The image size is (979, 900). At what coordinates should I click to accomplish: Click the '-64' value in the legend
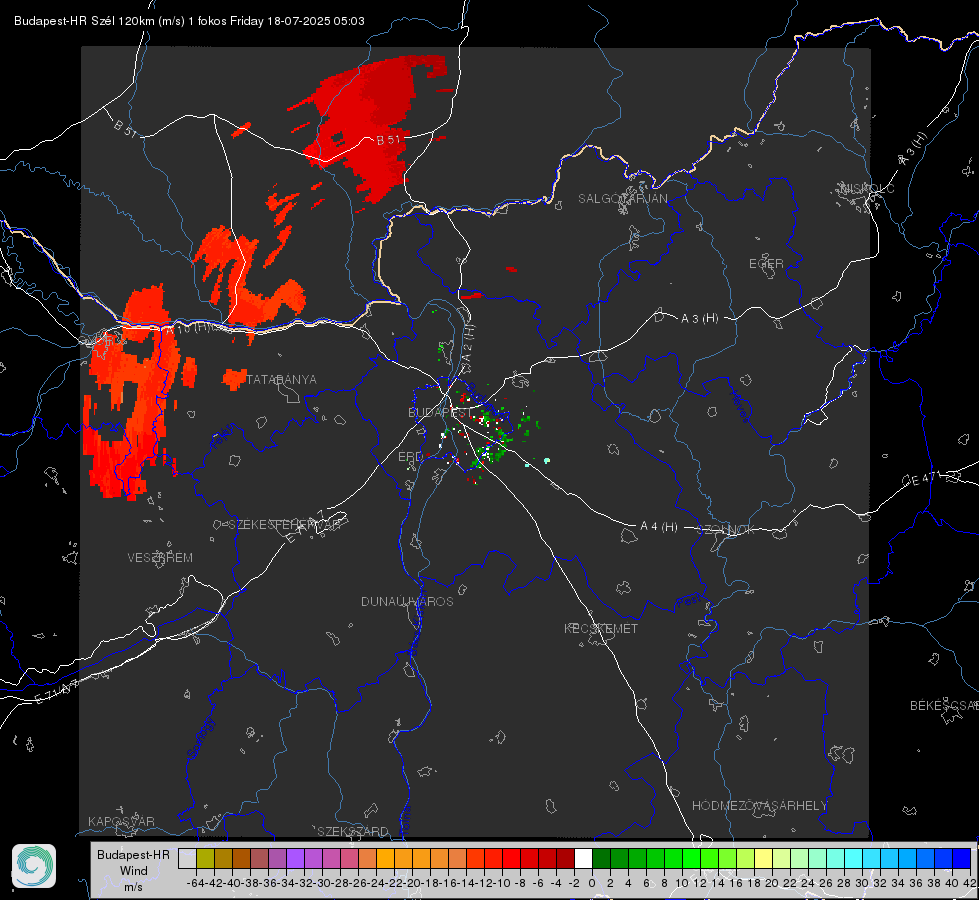[x=196, y=883]
